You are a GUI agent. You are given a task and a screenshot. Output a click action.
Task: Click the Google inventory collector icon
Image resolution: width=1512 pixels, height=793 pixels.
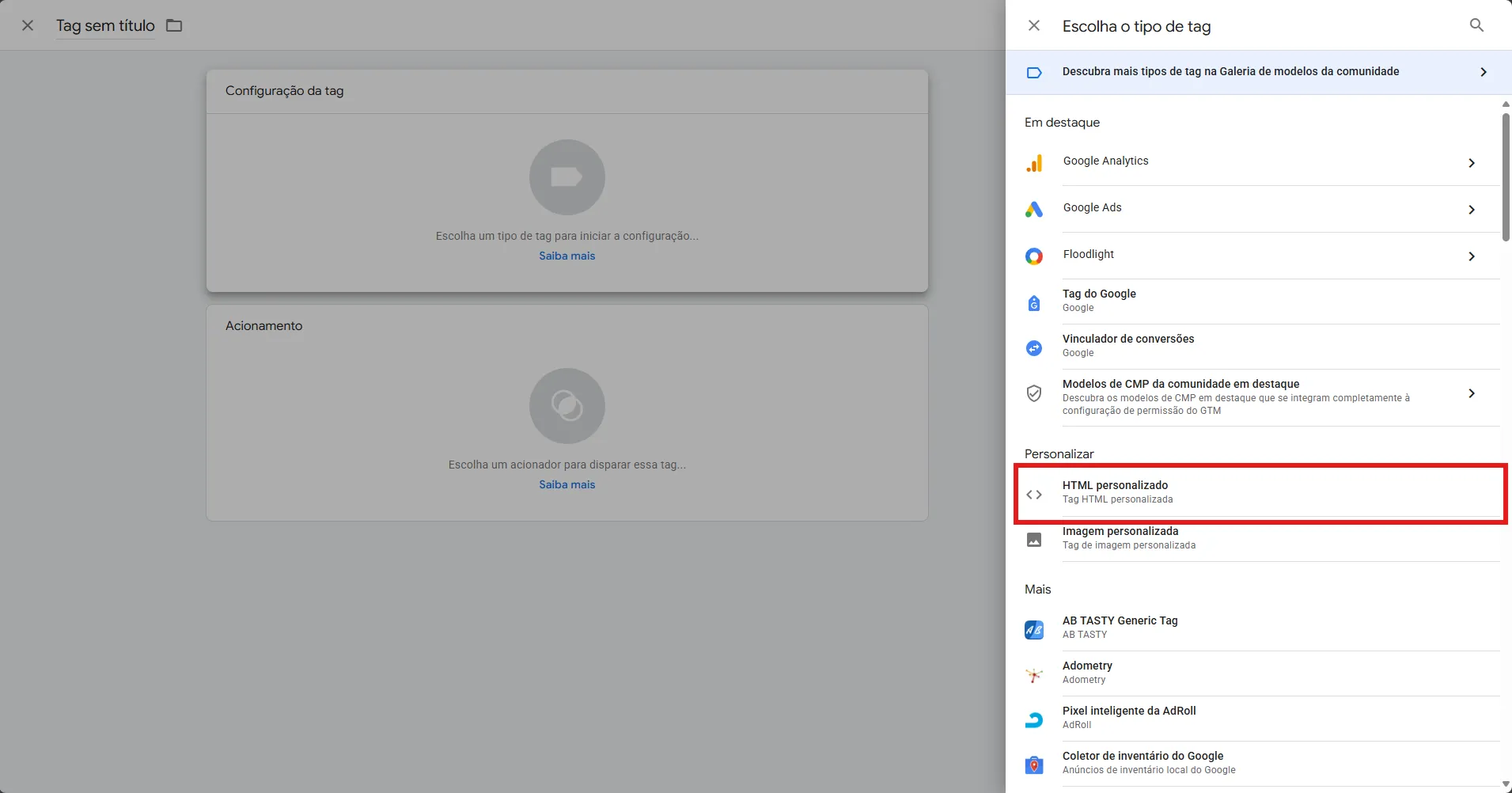(x=1034, y=765)
